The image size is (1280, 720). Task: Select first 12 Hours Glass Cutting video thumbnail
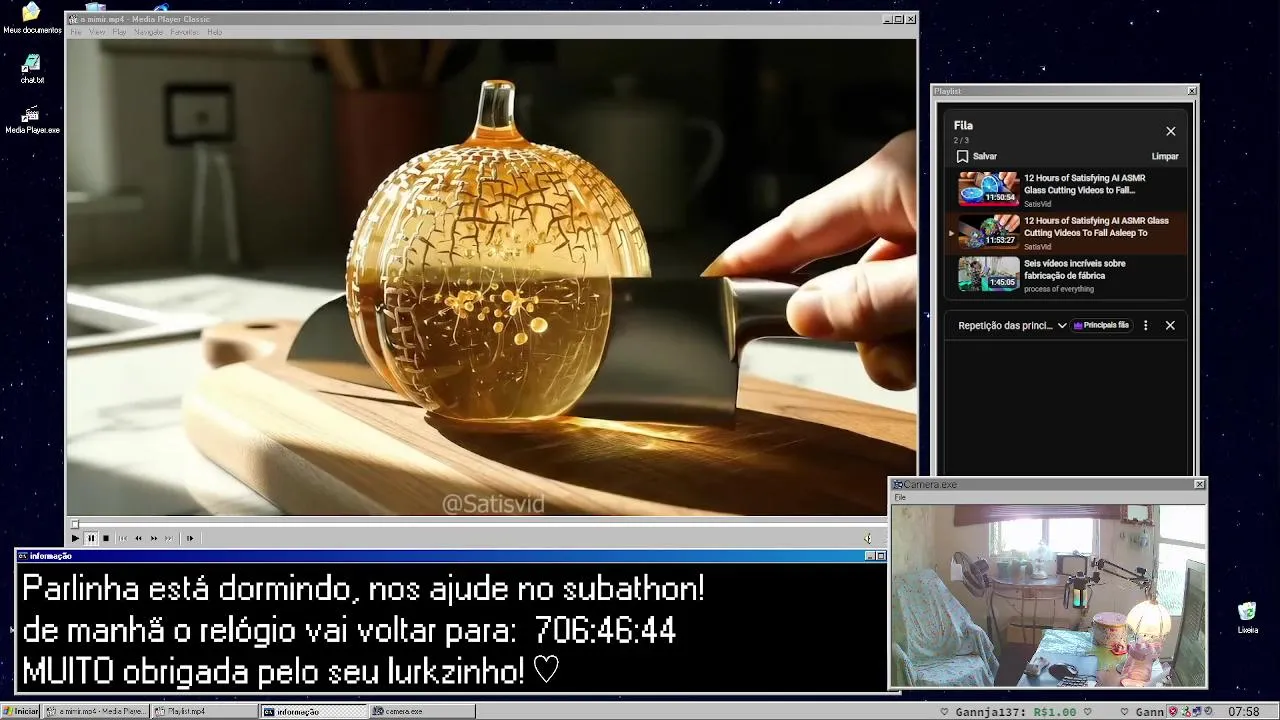pyautogui.click(x=988, y=189)
